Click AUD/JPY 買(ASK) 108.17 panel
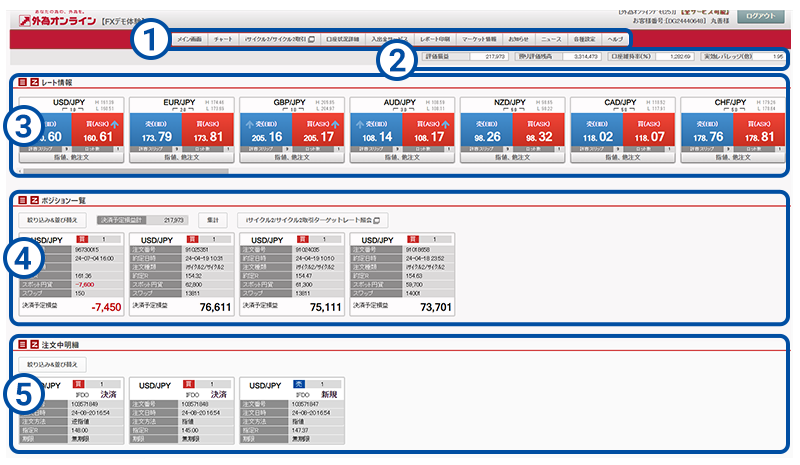800x465 pixels. [x=428, y=130]
